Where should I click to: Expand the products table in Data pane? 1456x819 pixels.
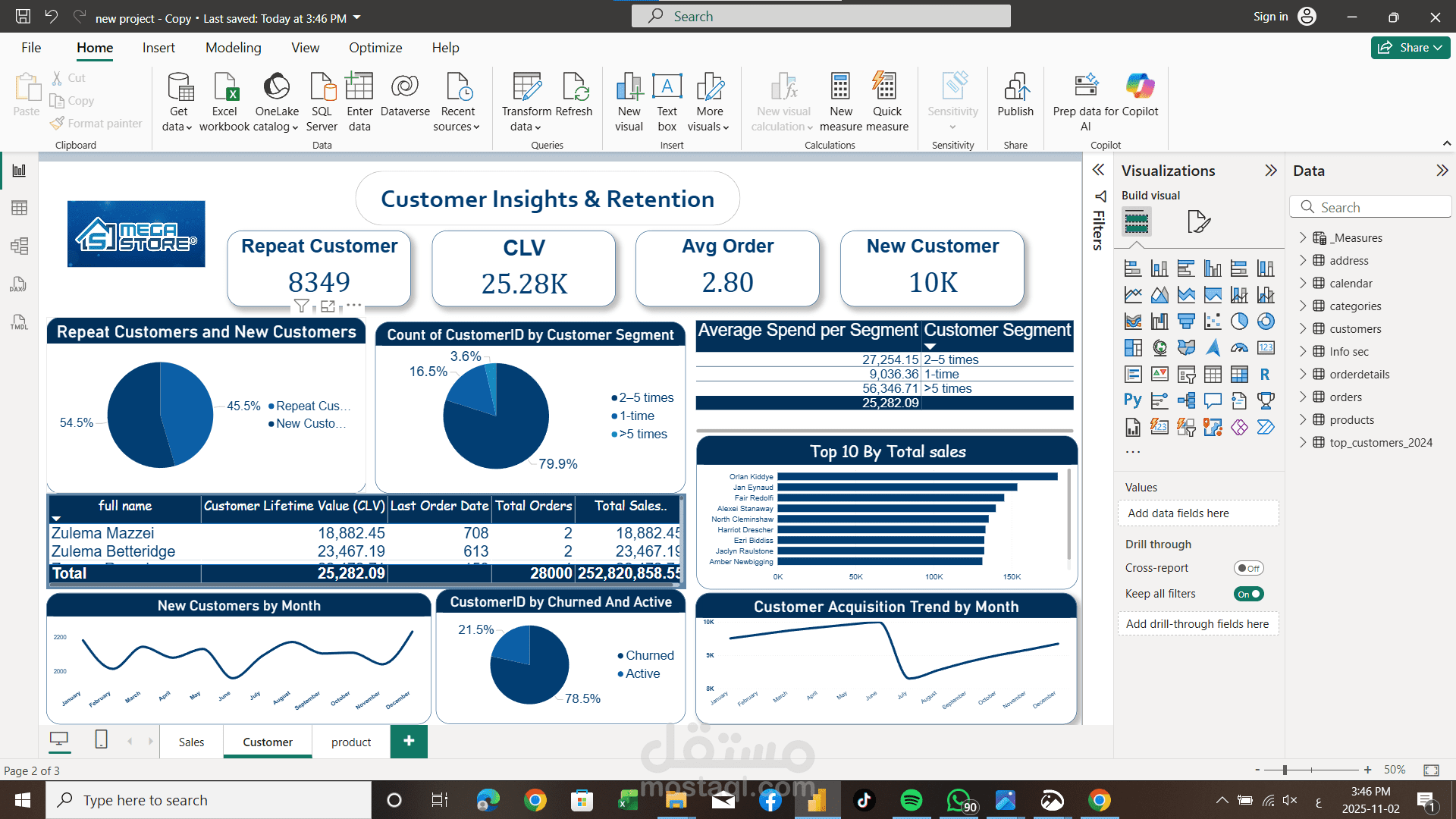coord(1303,419)
